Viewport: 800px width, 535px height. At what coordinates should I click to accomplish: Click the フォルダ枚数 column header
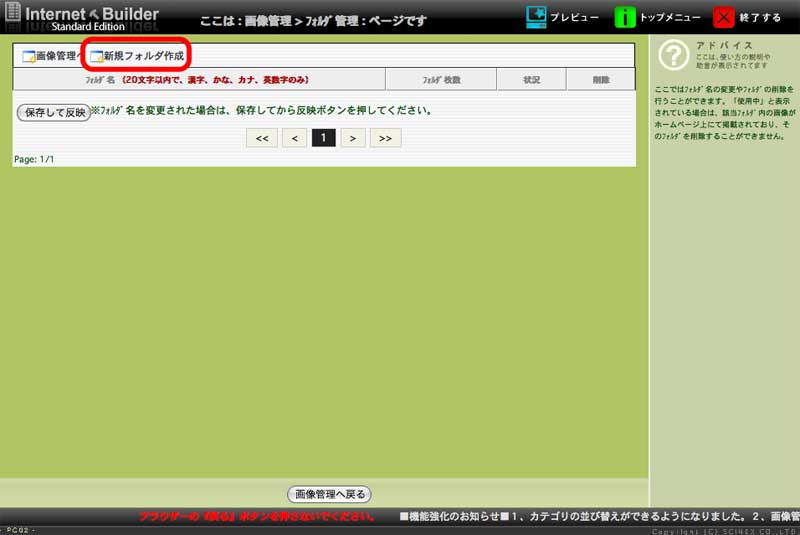(x=441, y=79)
